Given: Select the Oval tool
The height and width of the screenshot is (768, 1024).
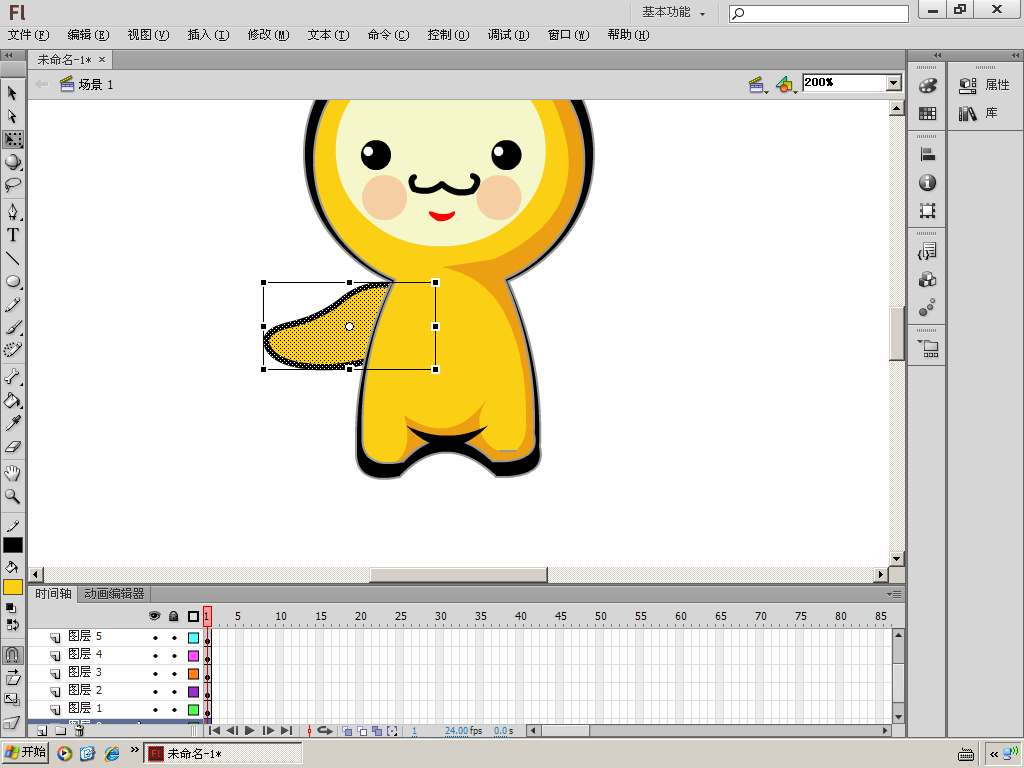Looking at the screenshot, I should 12,281.
